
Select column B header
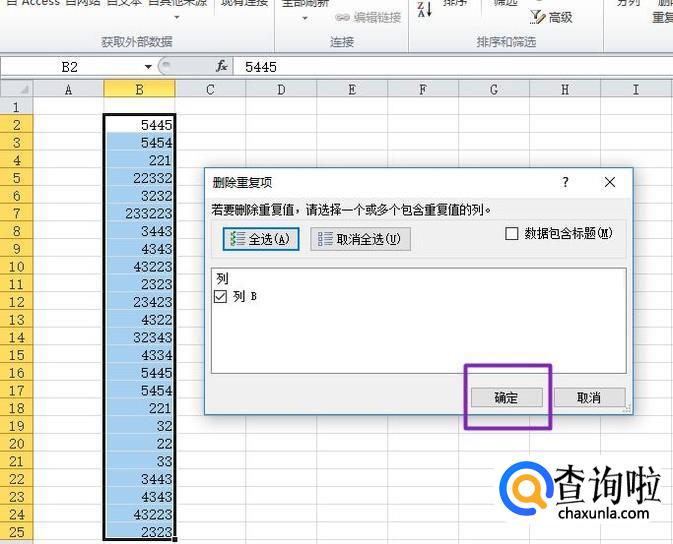(139, 89)
